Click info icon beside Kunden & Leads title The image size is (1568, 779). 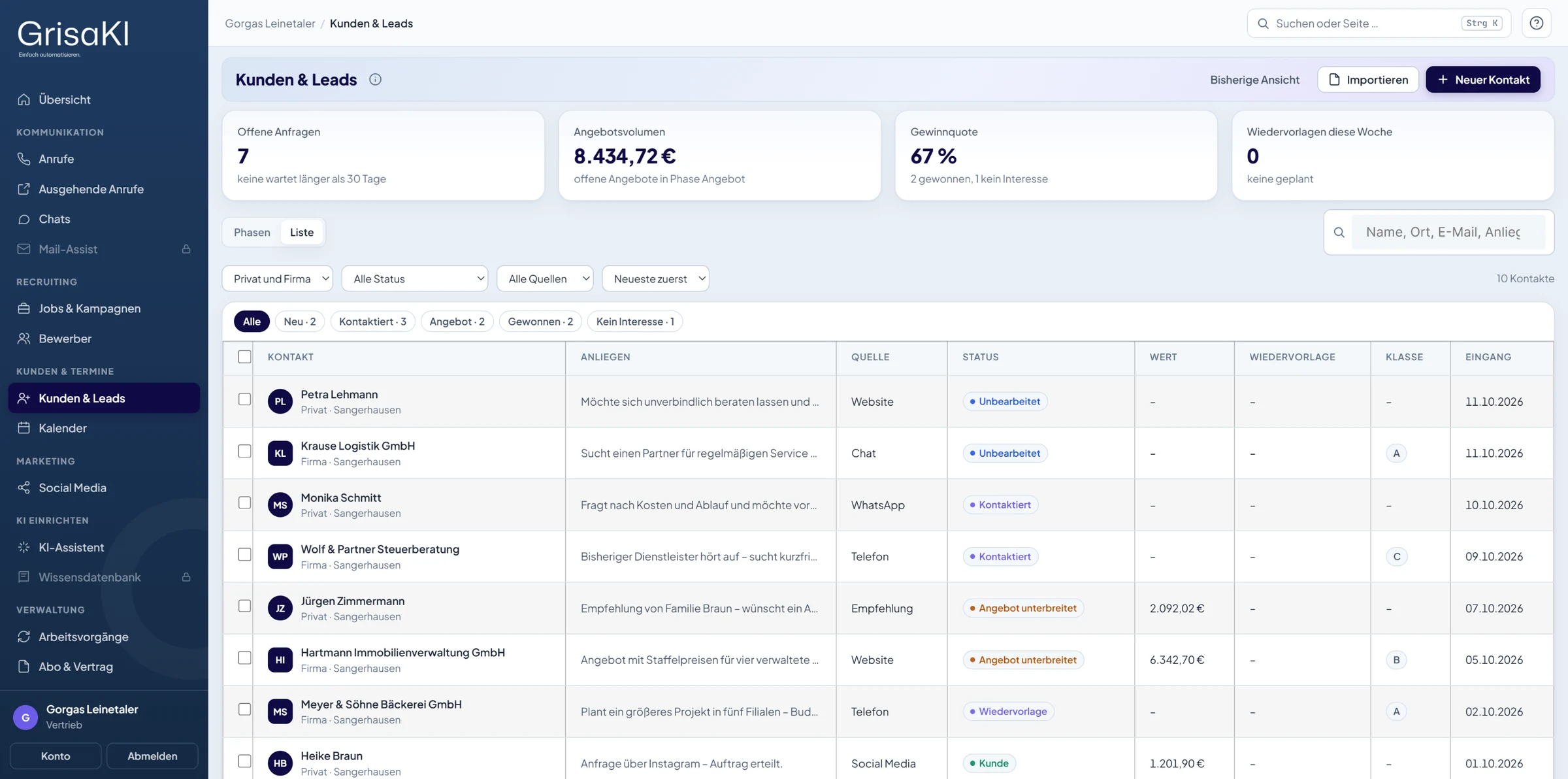click(375, 79)
